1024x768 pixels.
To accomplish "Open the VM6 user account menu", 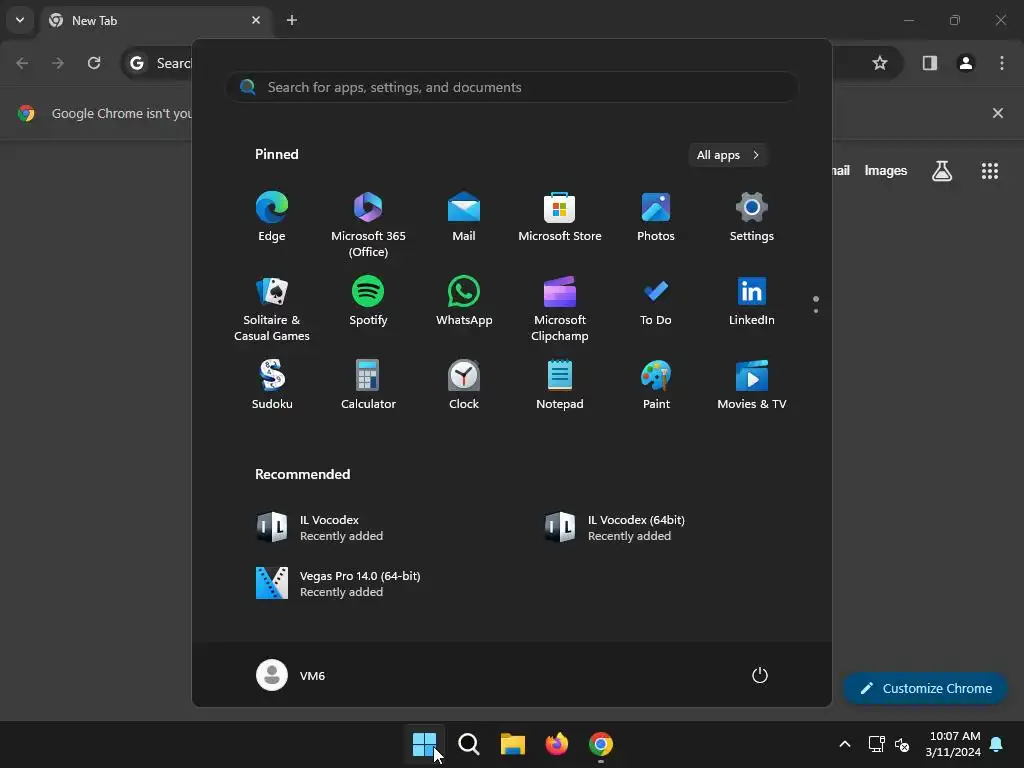I will coord(291,675).
